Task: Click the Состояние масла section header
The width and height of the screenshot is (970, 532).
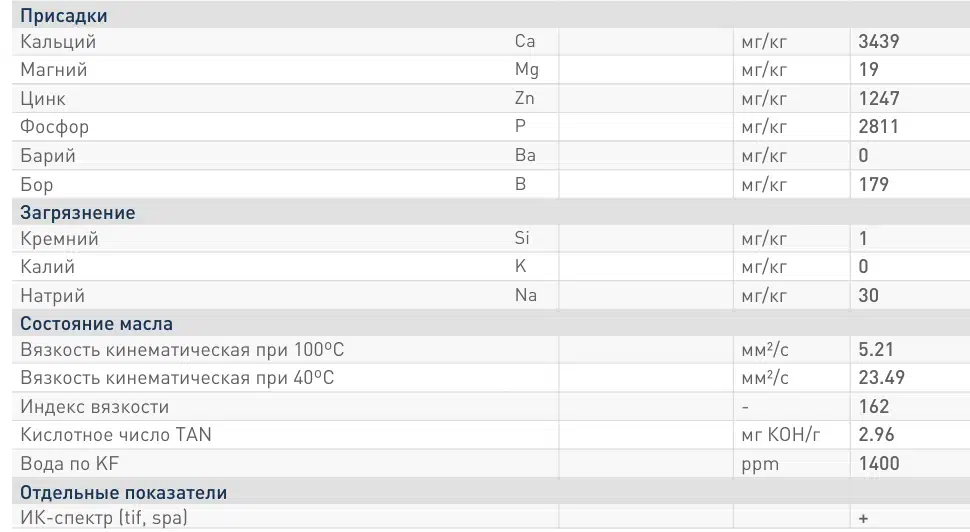Action: pyautogui.click(x=97, y=324)
